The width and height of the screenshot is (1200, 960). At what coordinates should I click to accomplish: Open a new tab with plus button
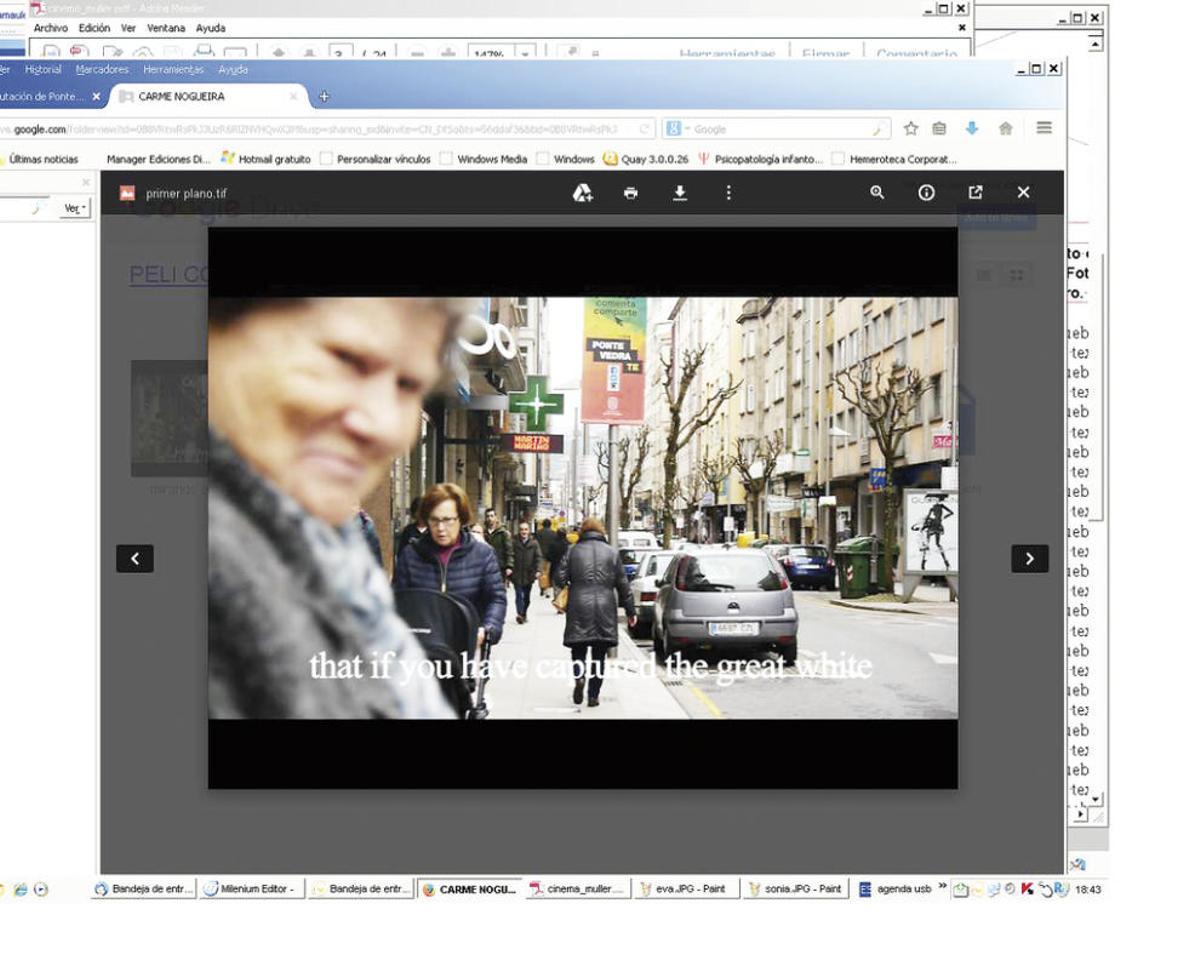pos(323,97)
